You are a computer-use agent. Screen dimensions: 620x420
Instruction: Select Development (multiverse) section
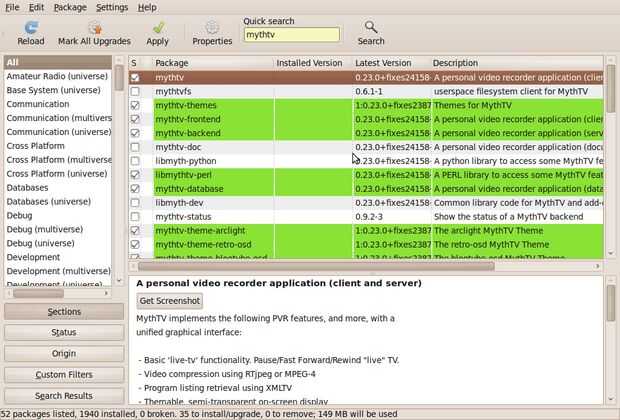click(x=58, y=271)
